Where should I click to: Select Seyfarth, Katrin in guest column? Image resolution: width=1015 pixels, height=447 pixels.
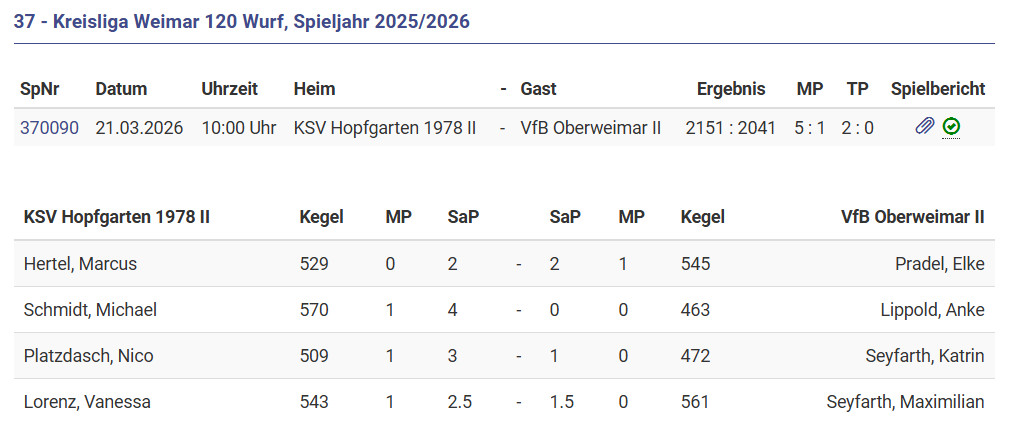click(x=925, y=356)
